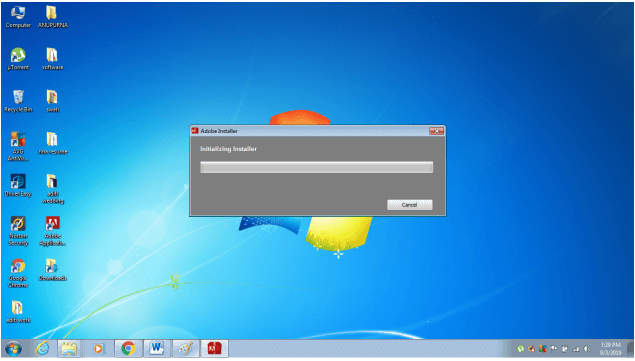Screen dimensions: 635x361
Task: Select the vina resume folder
Action: tap(53, 143)
